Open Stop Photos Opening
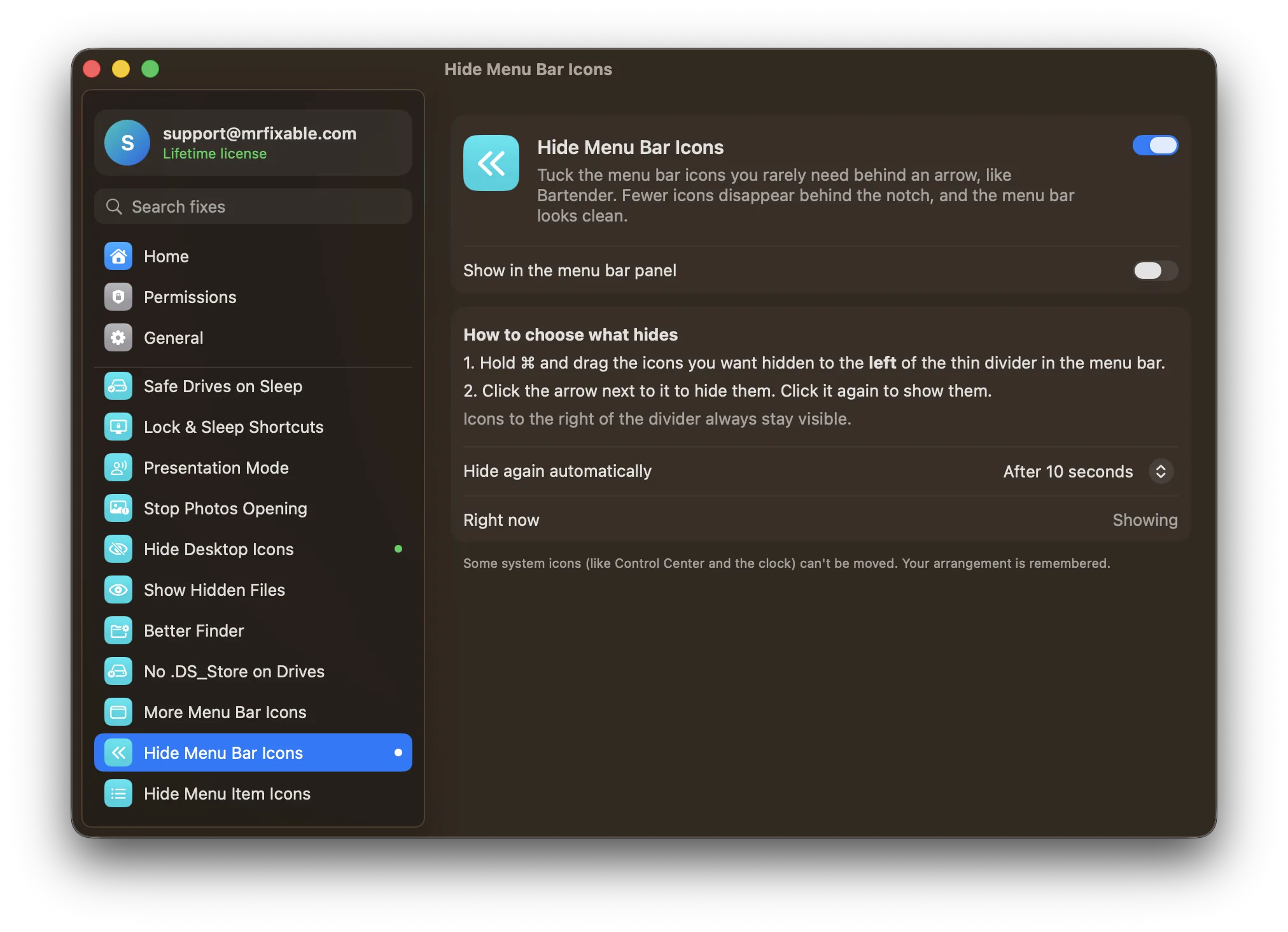The image size is (1288, 932). (x=253, y=508)
